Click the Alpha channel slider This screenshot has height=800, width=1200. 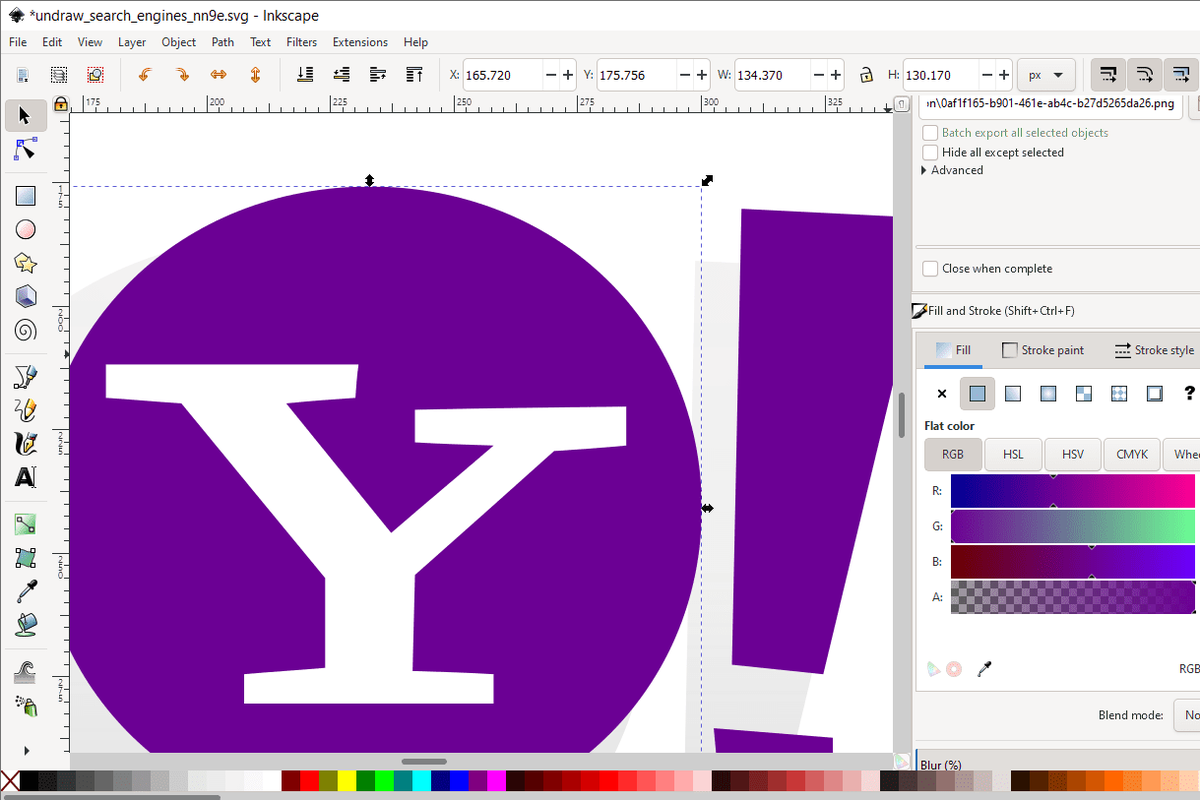(x=1073, y=597)
